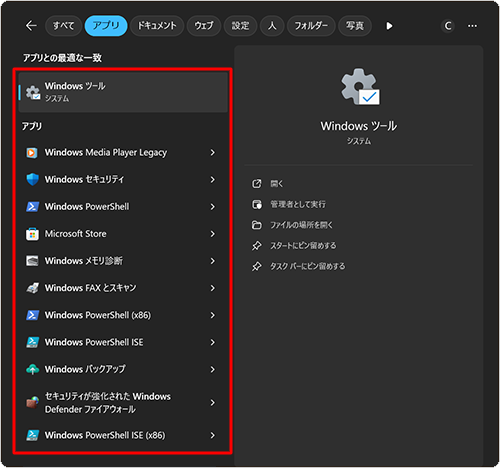Click the shield icon for 管理者として実行
Screen dimensions: 500x468
point(256,204)
